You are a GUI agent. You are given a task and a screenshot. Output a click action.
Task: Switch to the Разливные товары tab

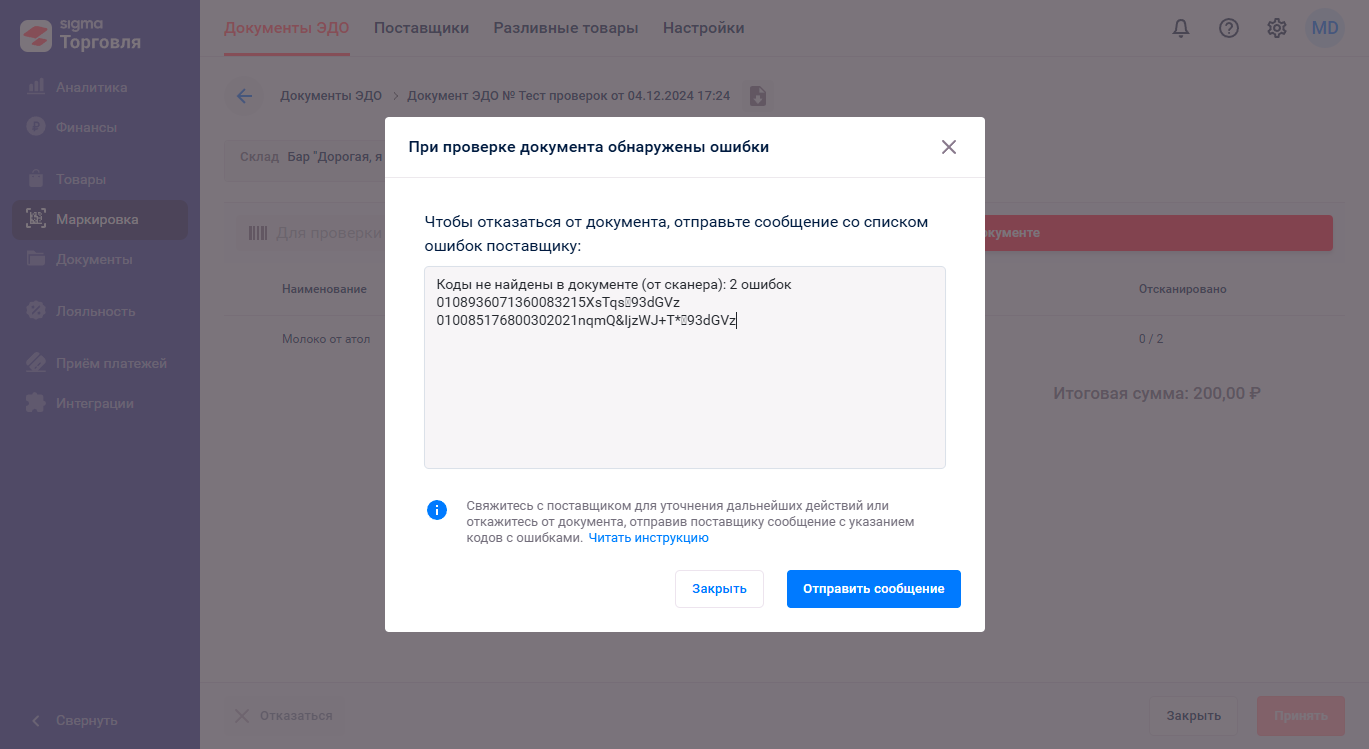[566, 28]
